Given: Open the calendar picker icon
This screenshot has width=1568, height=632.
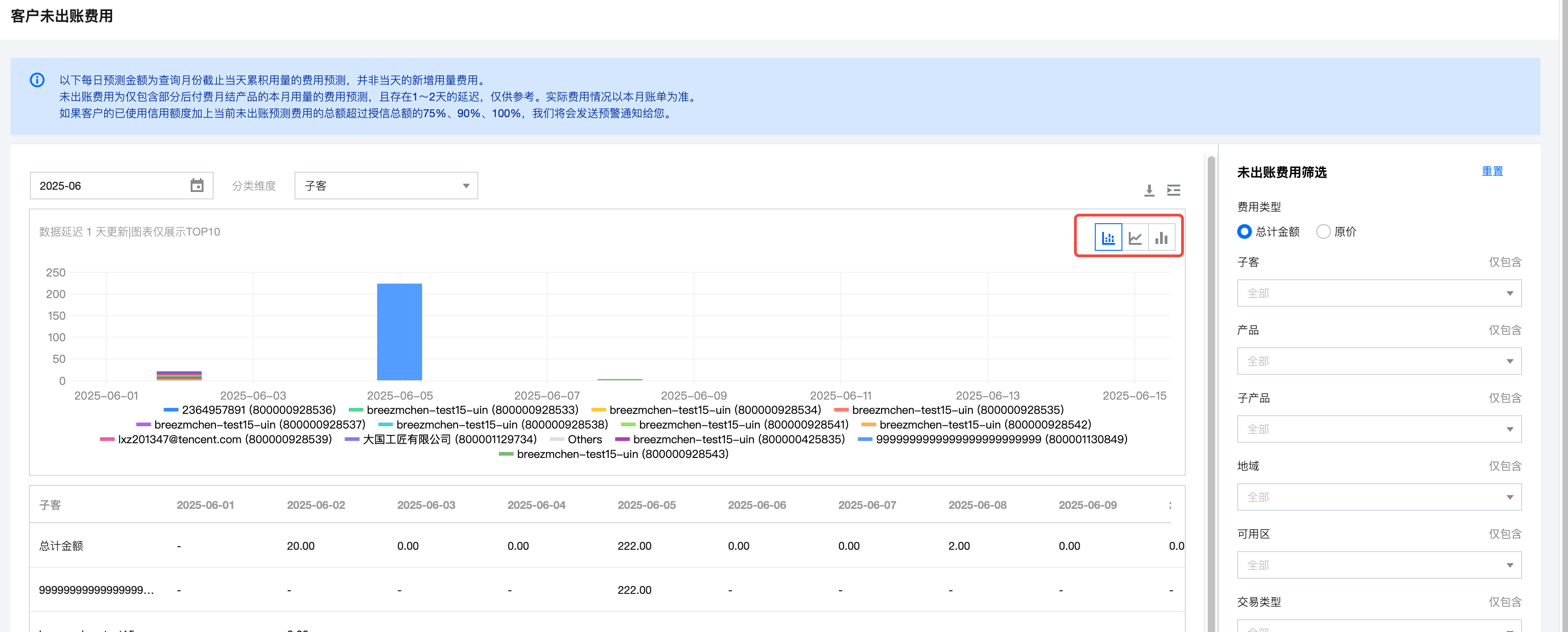Looking at the screenshot, I should 197,186.
